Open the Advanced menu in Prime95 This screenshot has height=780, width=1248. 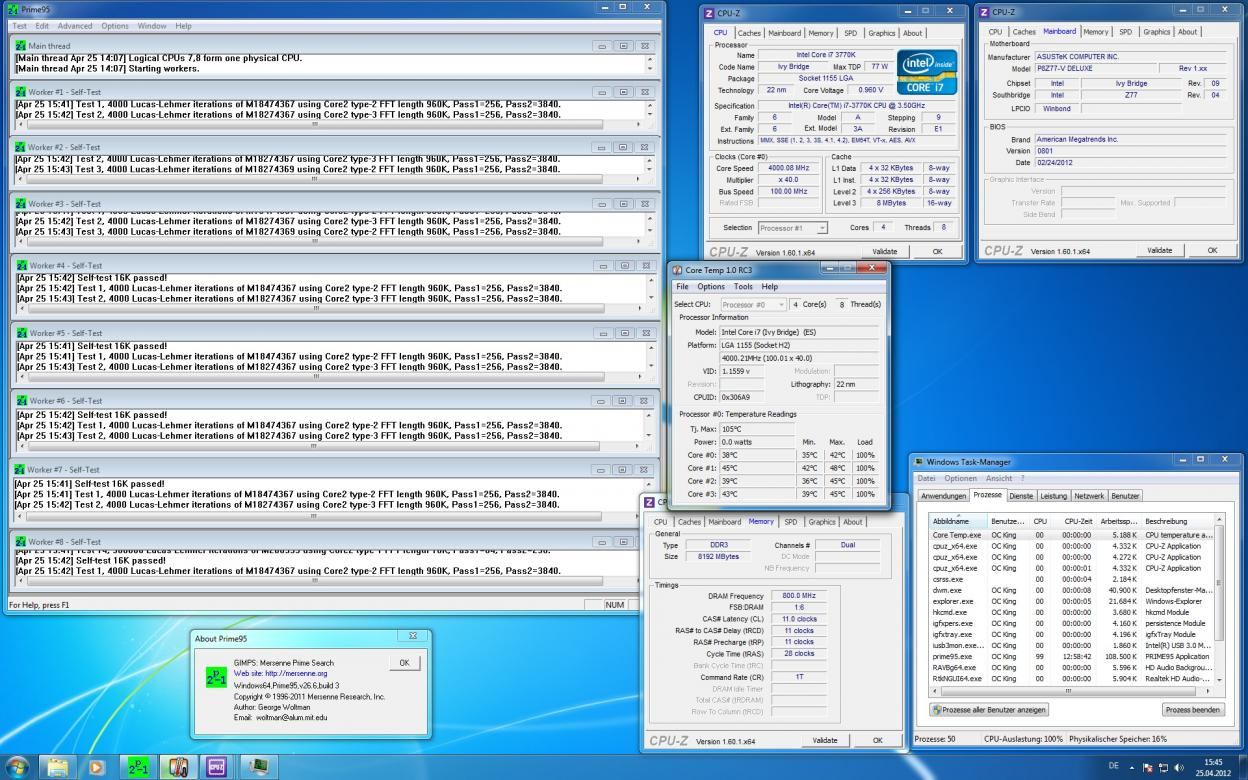75,25
